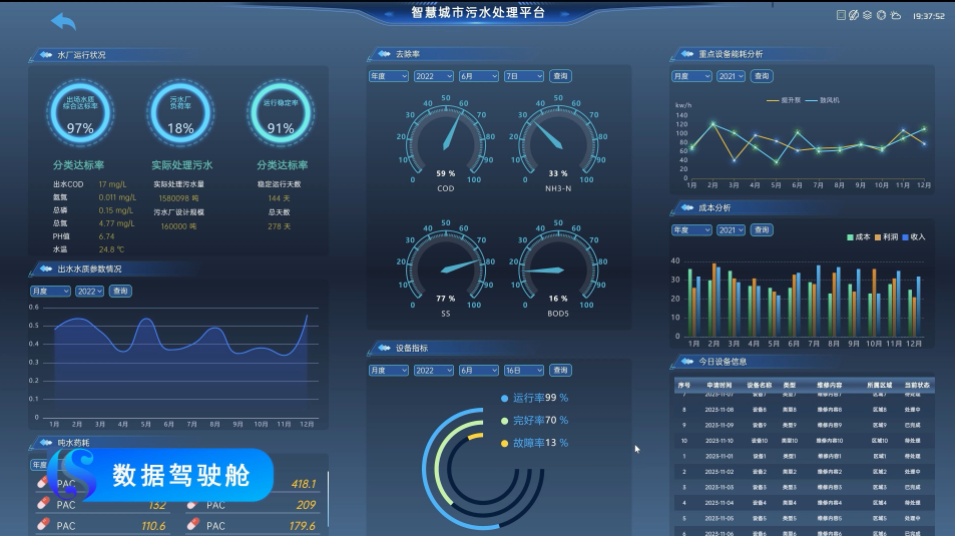Click the 智慧城市污水处理平台 title
The height and width of the screenshot is (536, 955).
(x=478, y=12)
